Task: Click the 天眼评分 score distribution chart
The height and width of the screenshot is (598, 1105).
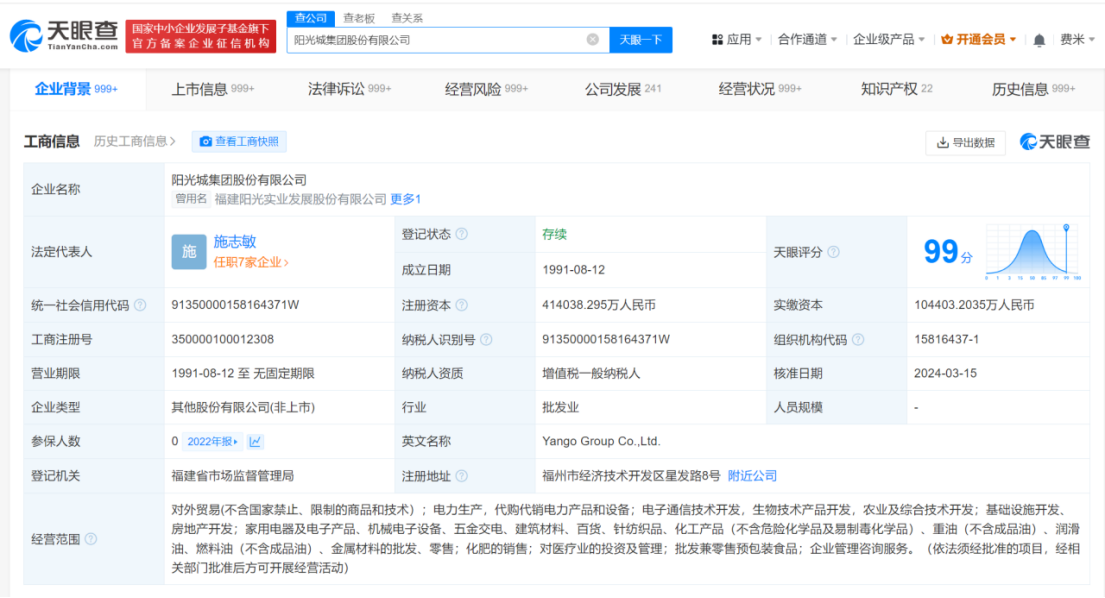Action: [x=1033, y=251]
